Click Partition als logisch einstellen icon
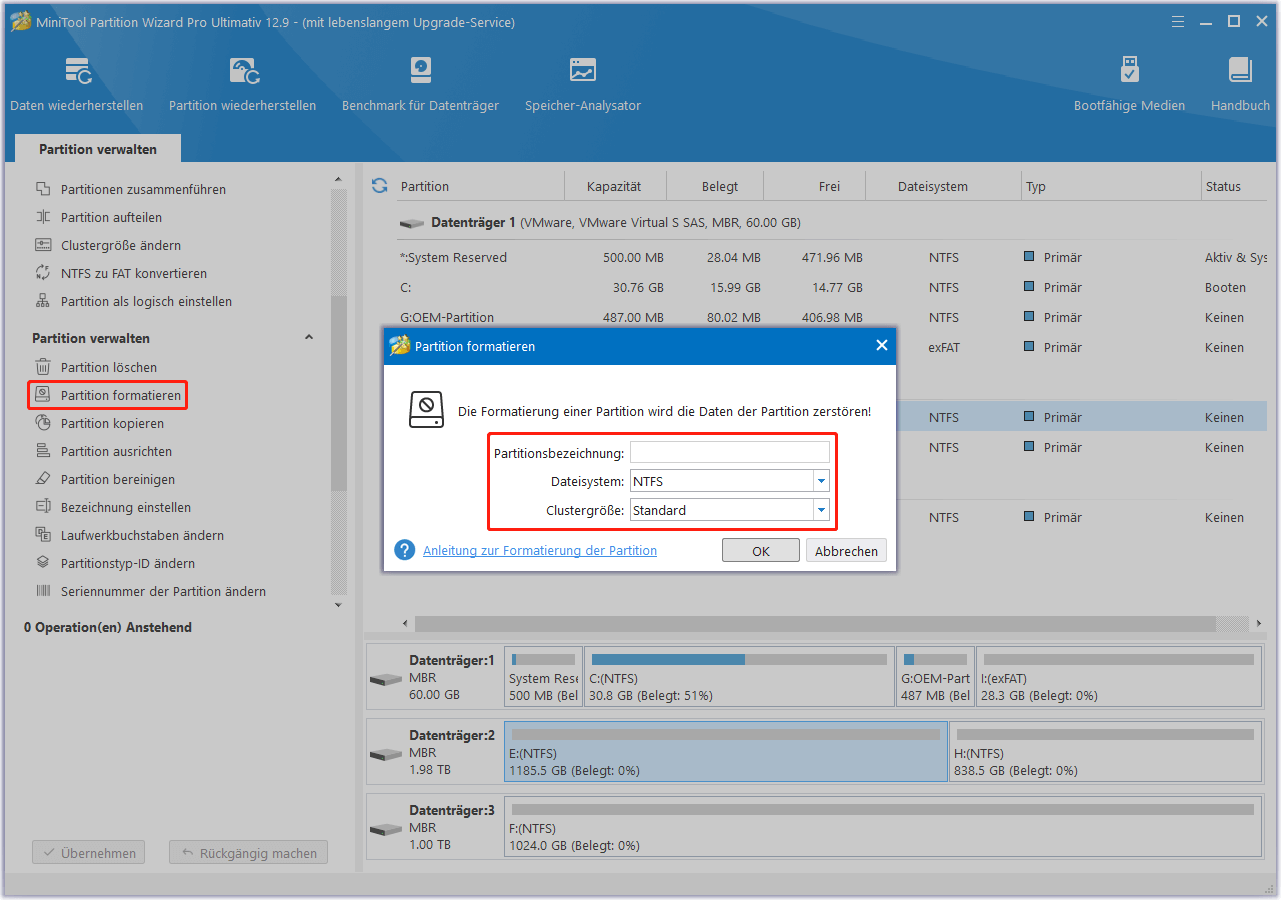Screen dimensions: 1281x901 click(x=43, y=301)
